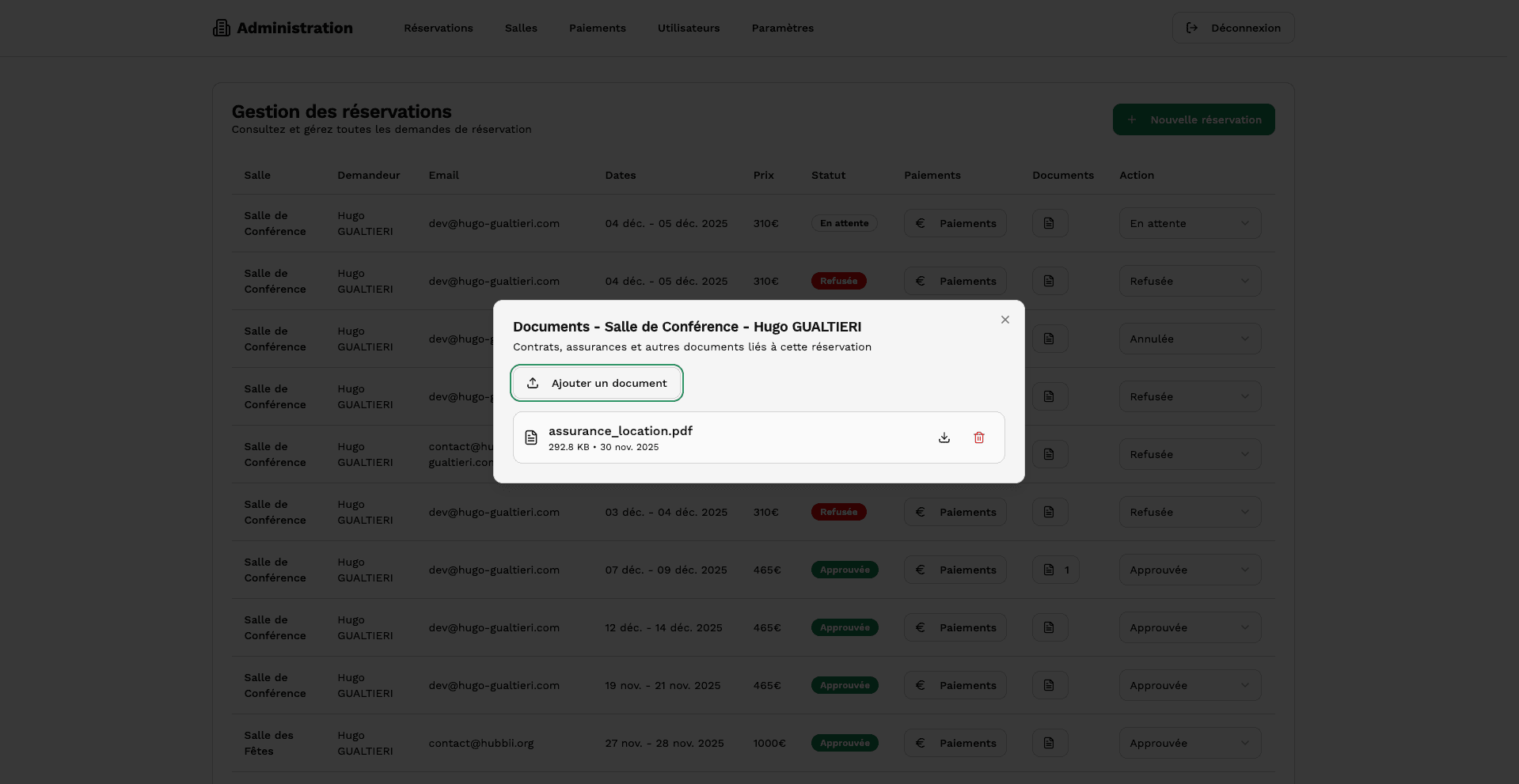The height and width of the screenshot is (784, 1519).
Task: Open documents icon for the En attente reservation
Action: (x=1049, y=223)
